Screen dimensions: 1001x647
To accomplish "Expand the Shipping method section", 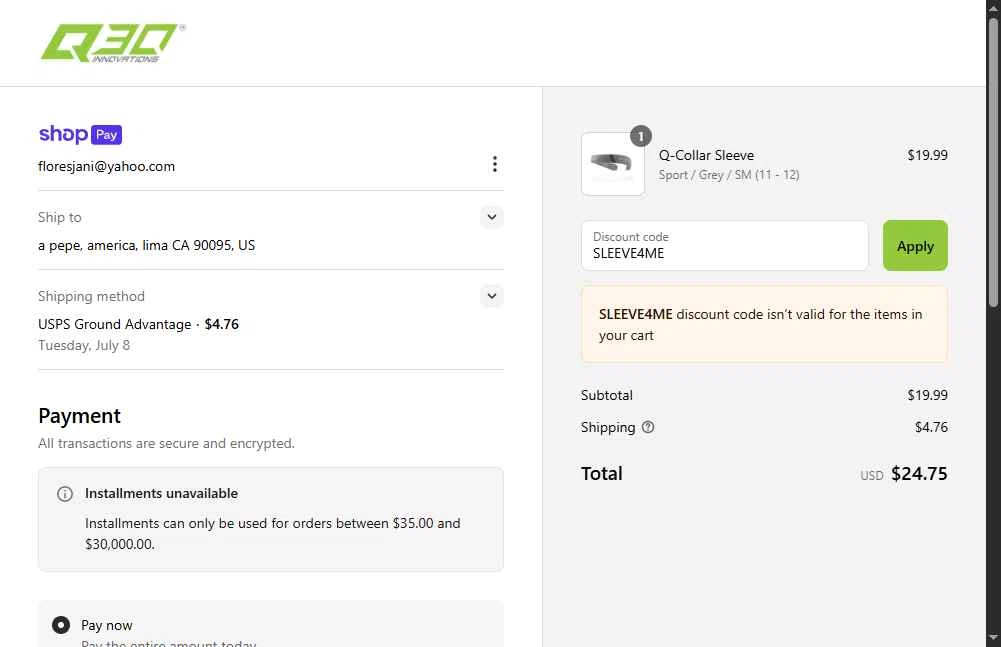I will point(492,296).
